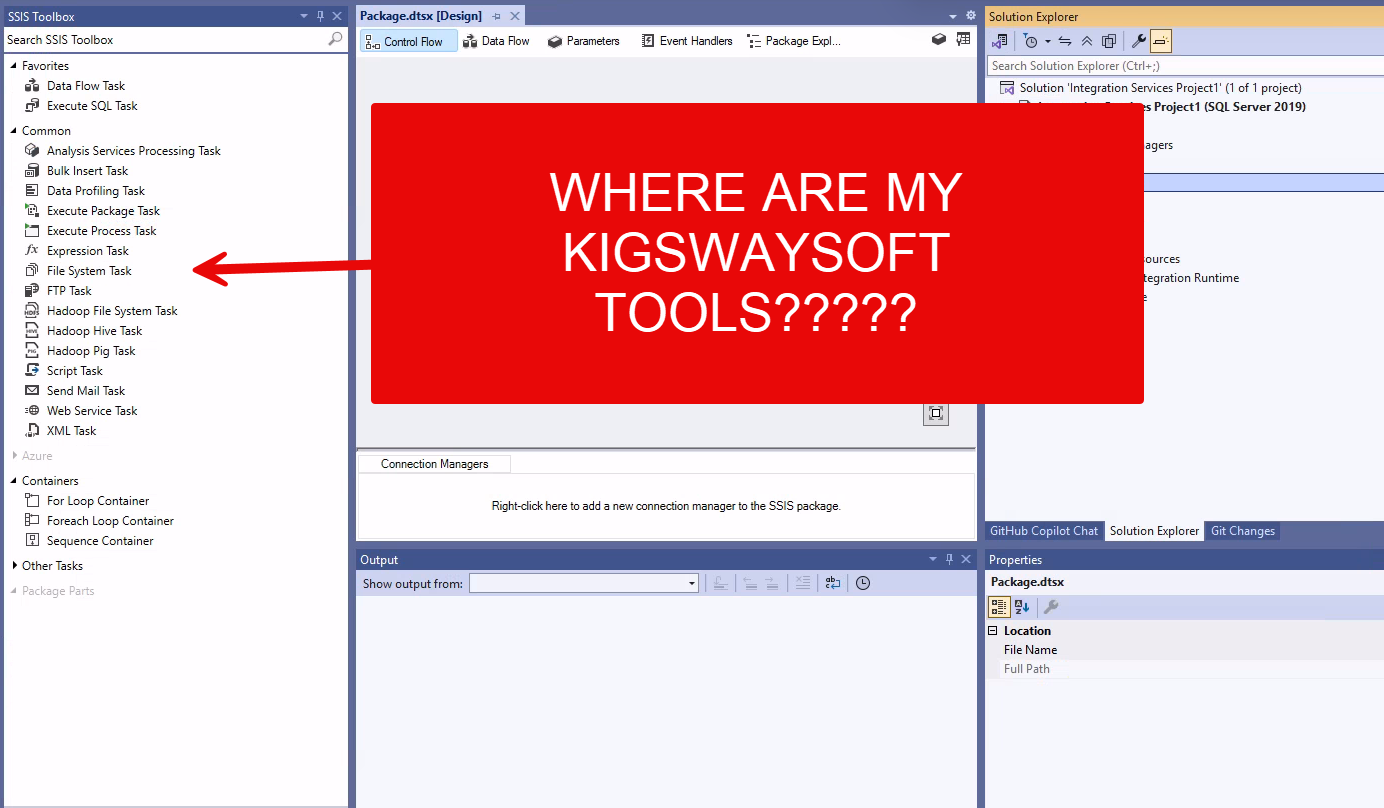Open Event Handlers tab
The width and height of the screenshot is (1384, 808).
(x=687, y=41)
